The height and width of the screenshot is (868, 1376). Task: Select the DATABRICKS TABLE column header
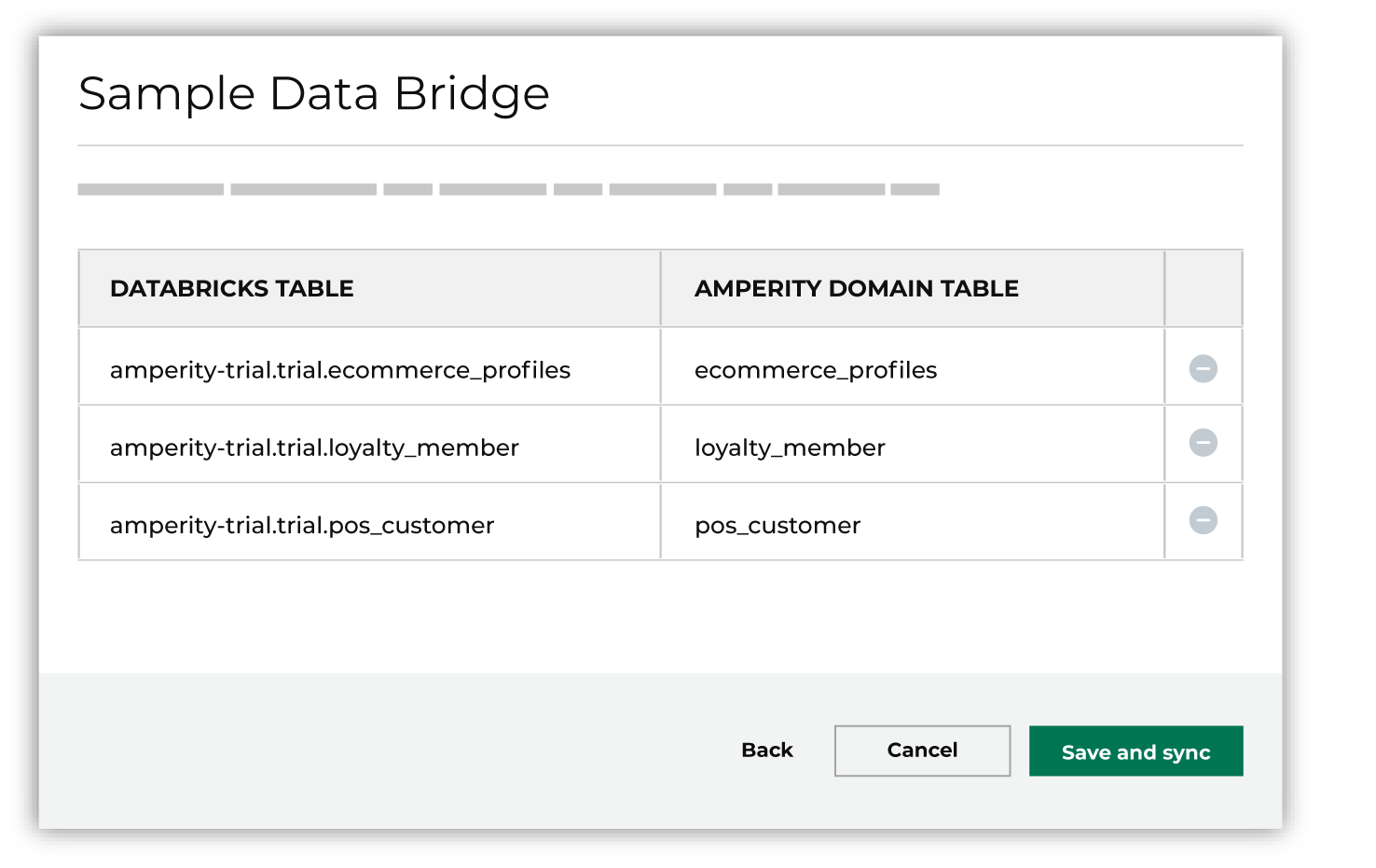232,288
